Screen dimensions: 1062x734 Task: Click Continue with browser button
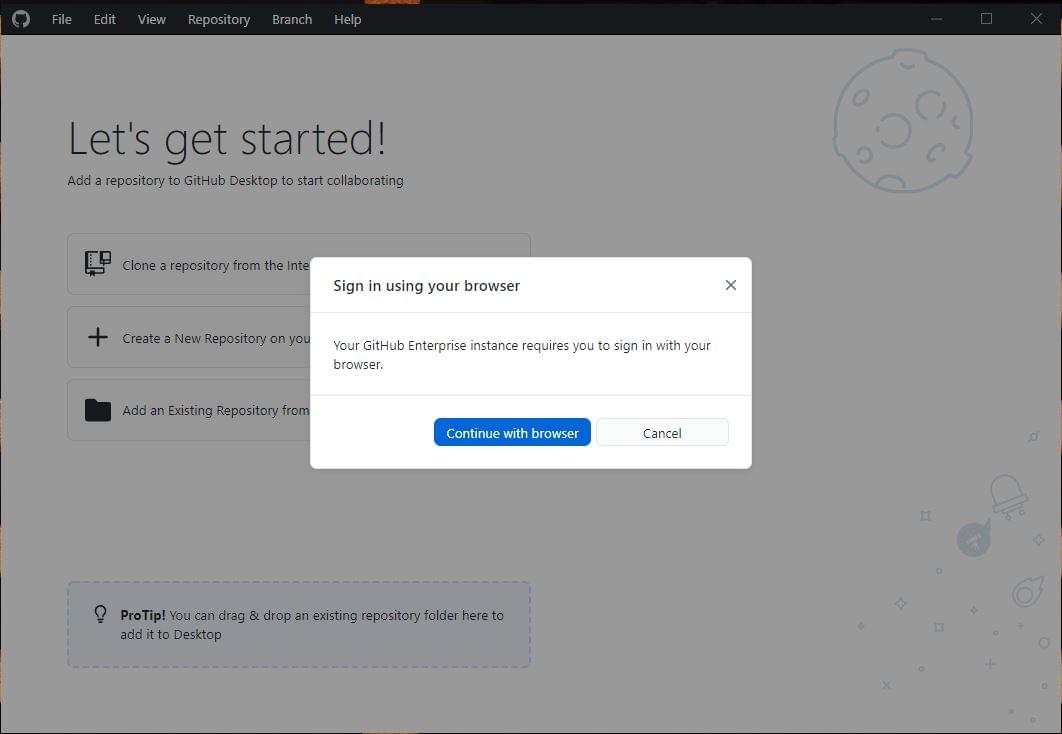(512, 433)
